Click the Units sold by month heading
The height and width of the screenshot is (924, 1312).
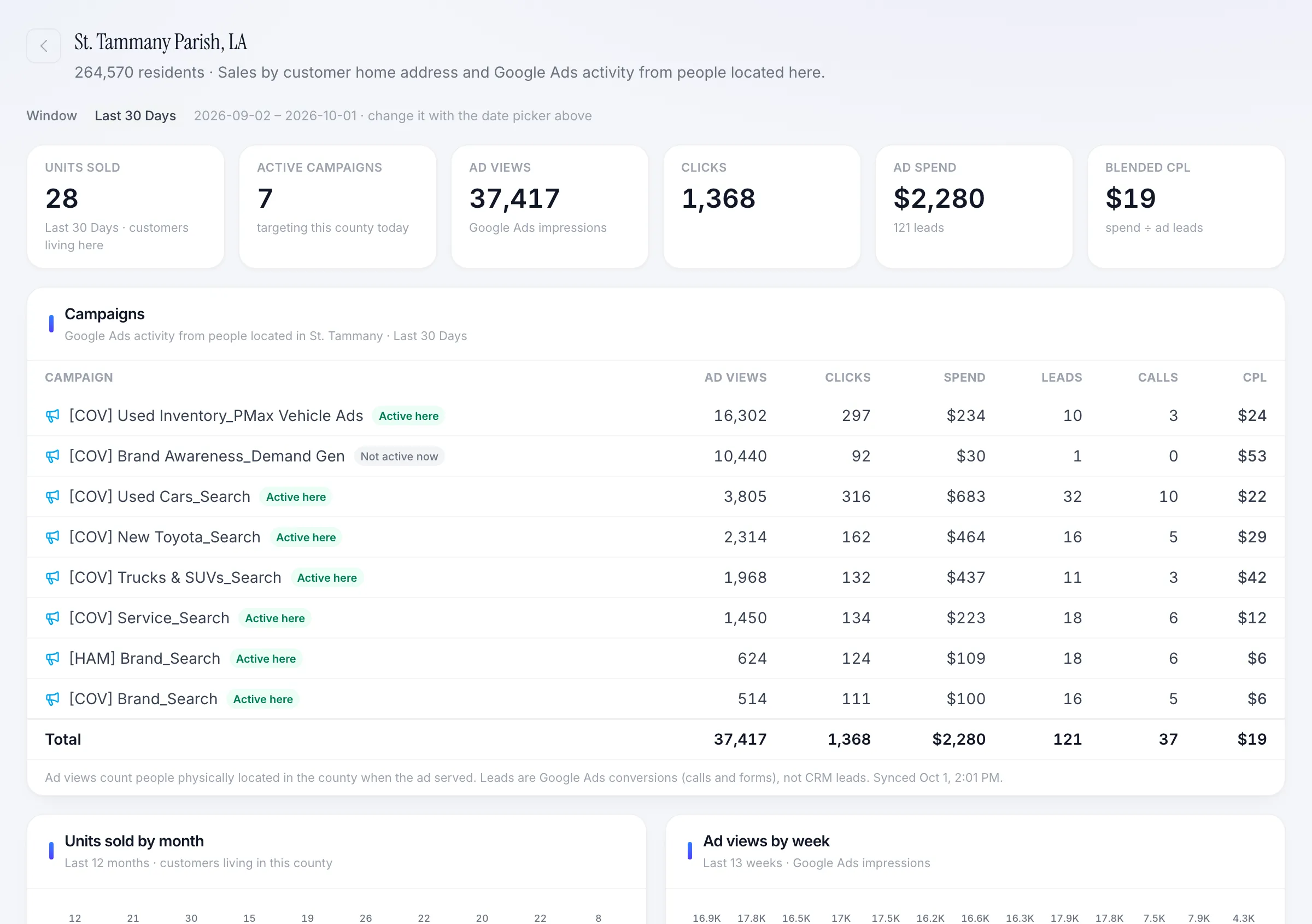coord(134,841)
